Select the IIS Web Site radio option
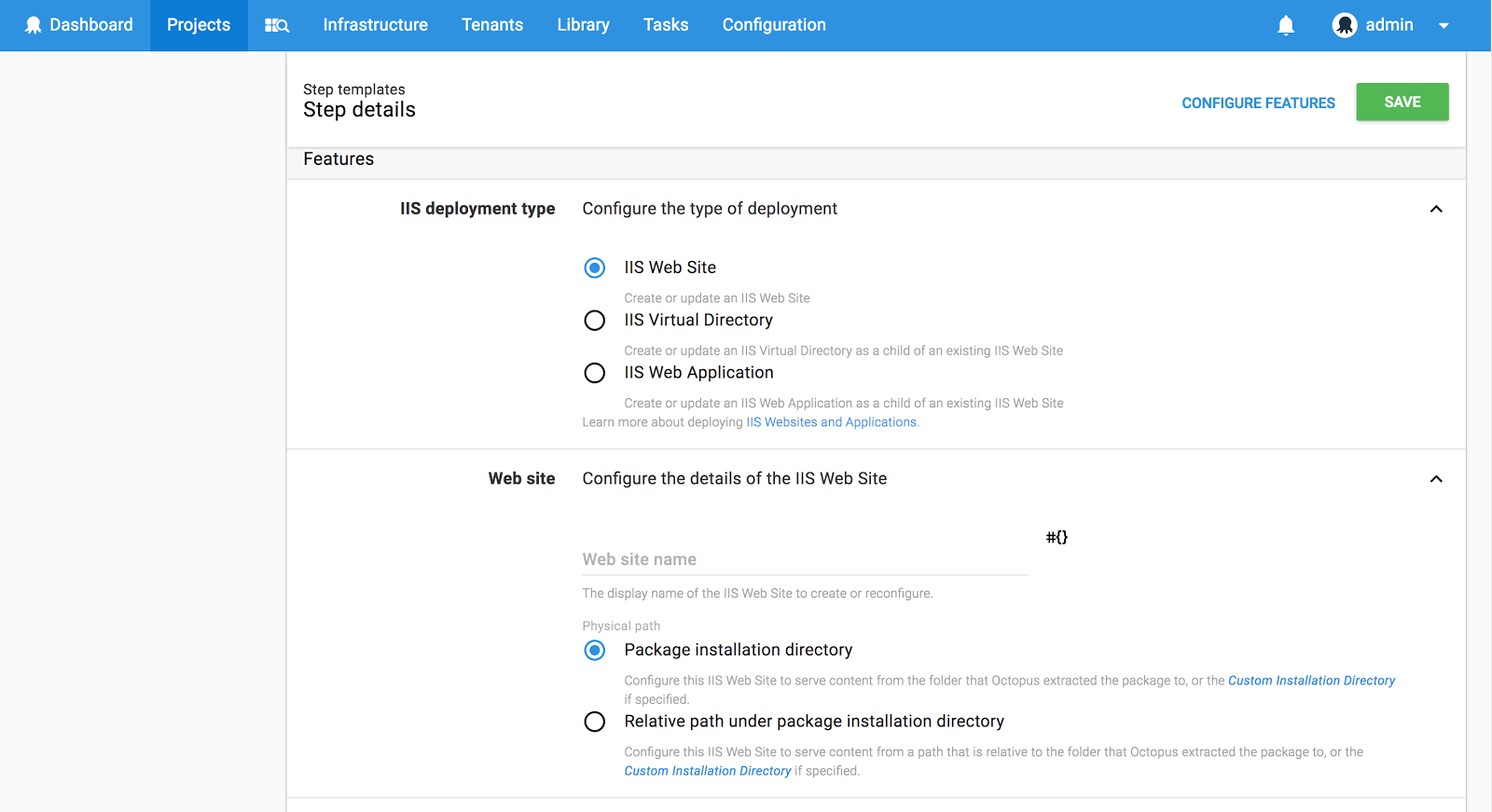This screenshot has height=812, width=1492. (x=595, y=268)
